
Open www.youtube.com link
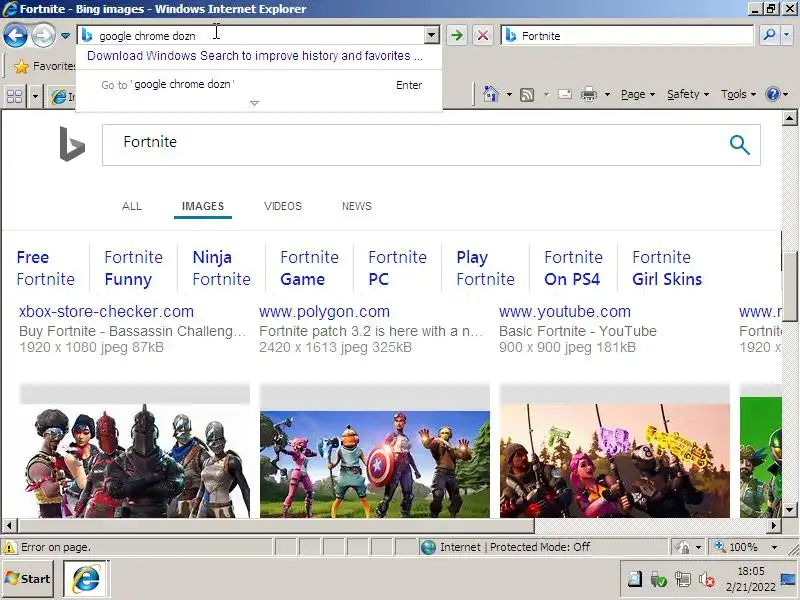(x=565, y=311)
